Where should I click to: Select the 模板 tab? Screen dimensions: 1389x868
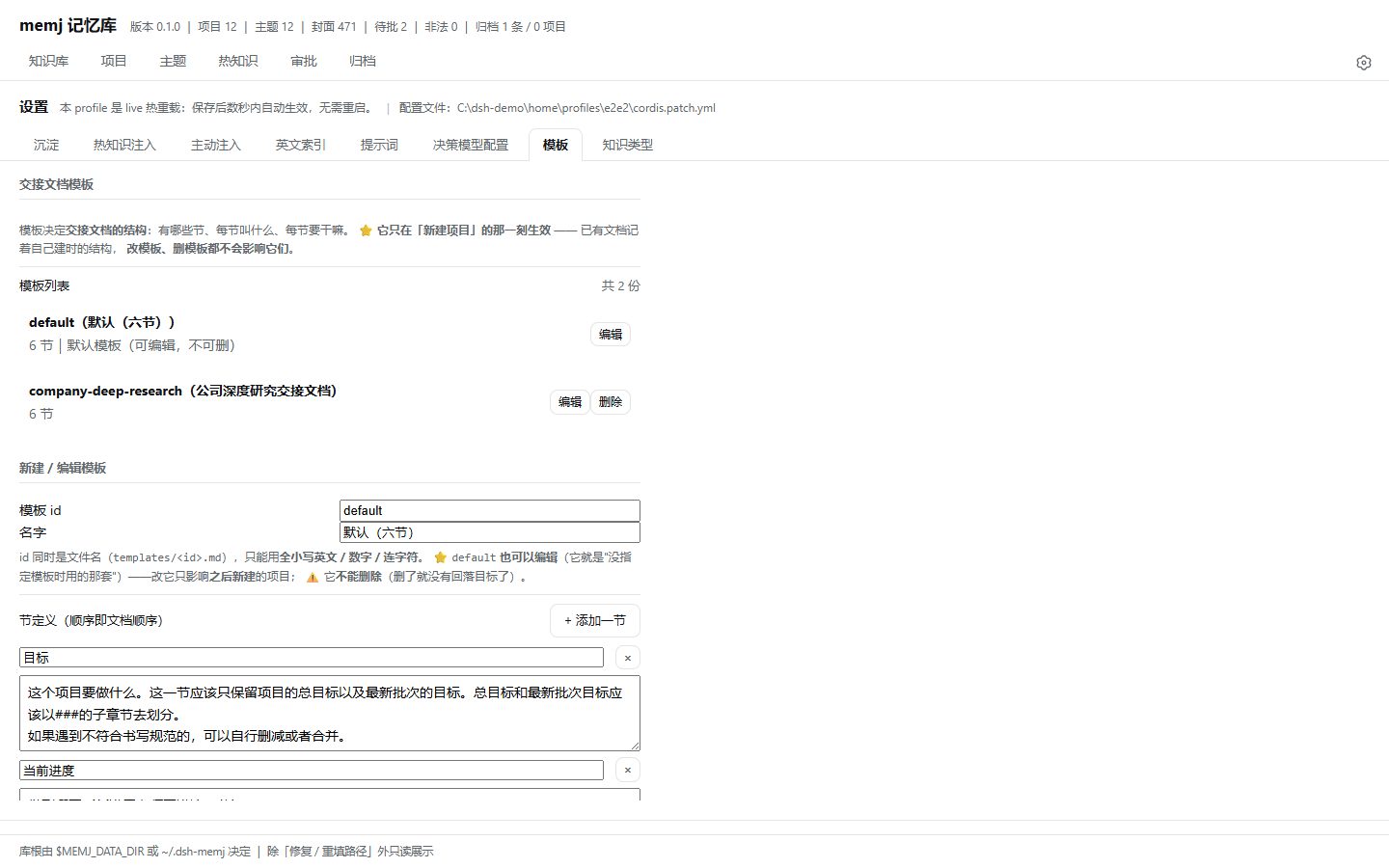556,145
